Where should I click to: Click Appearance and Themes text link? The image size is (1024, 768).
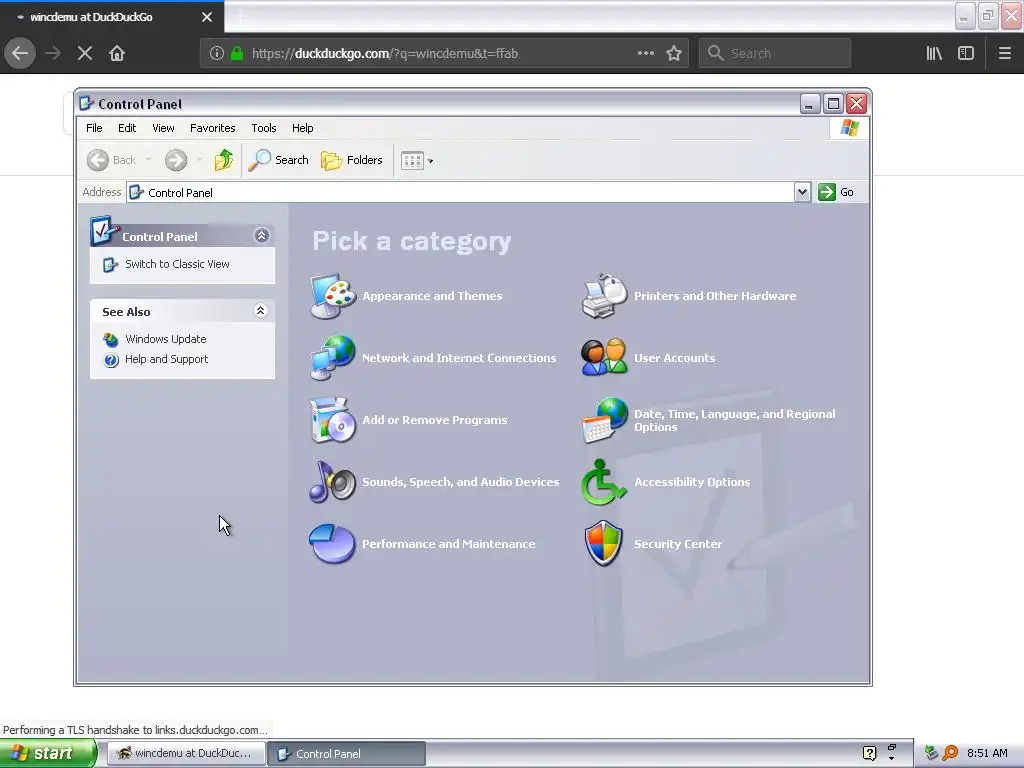pos(432,296)
